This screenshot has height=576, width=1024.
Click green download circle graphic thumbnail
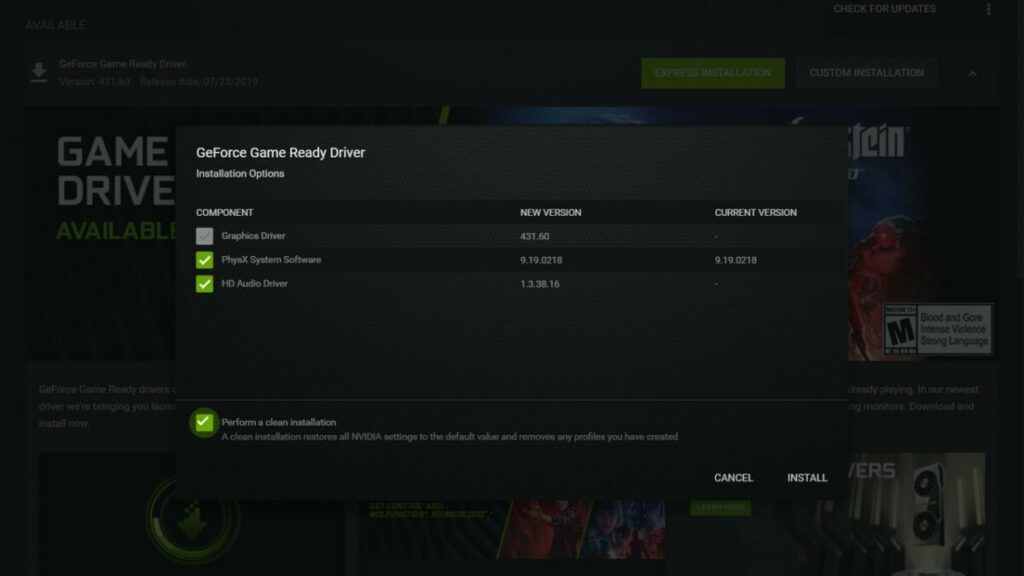point(193,519)
